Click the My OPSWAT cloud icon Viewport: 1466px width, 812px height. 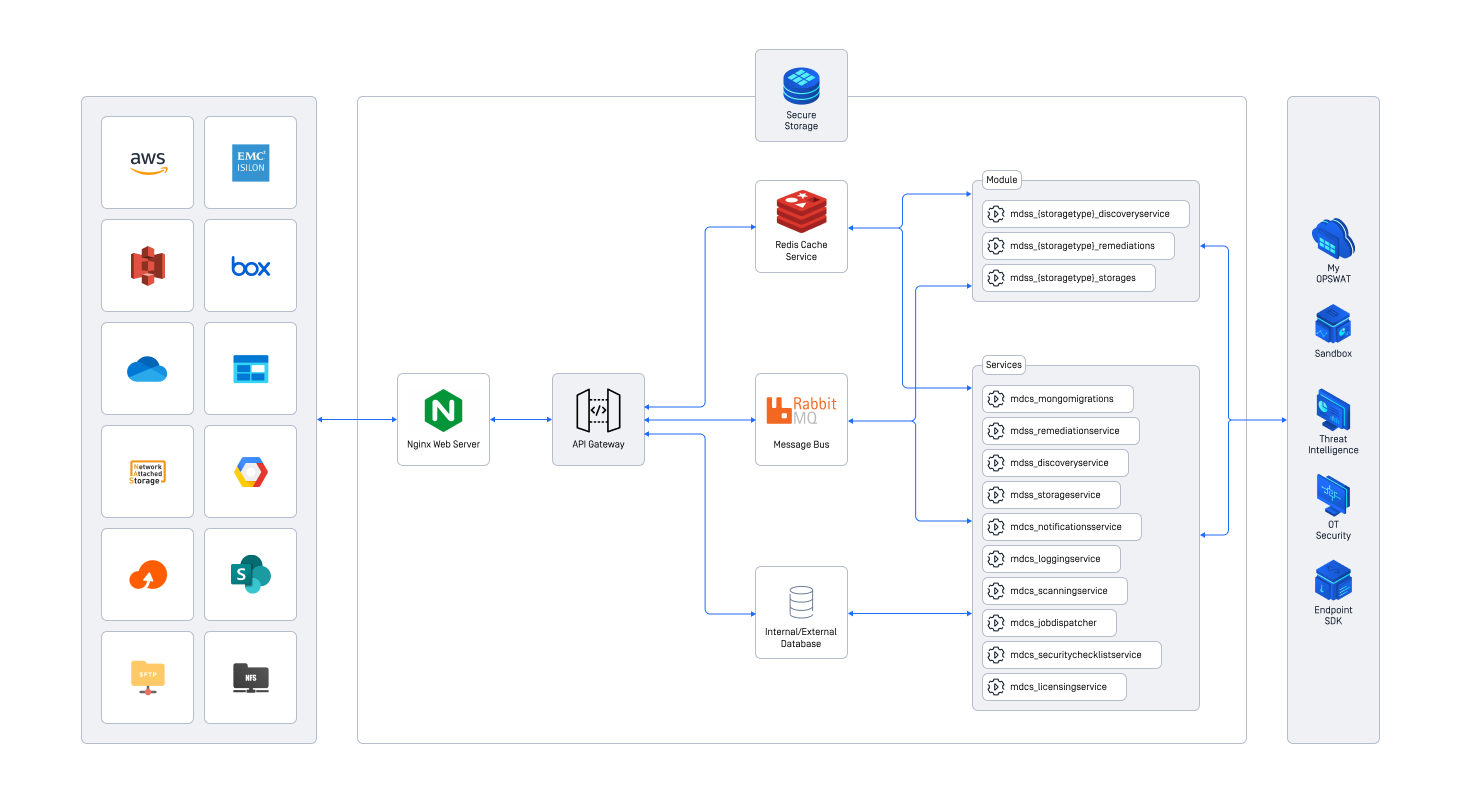click(x=1333, y=240)
